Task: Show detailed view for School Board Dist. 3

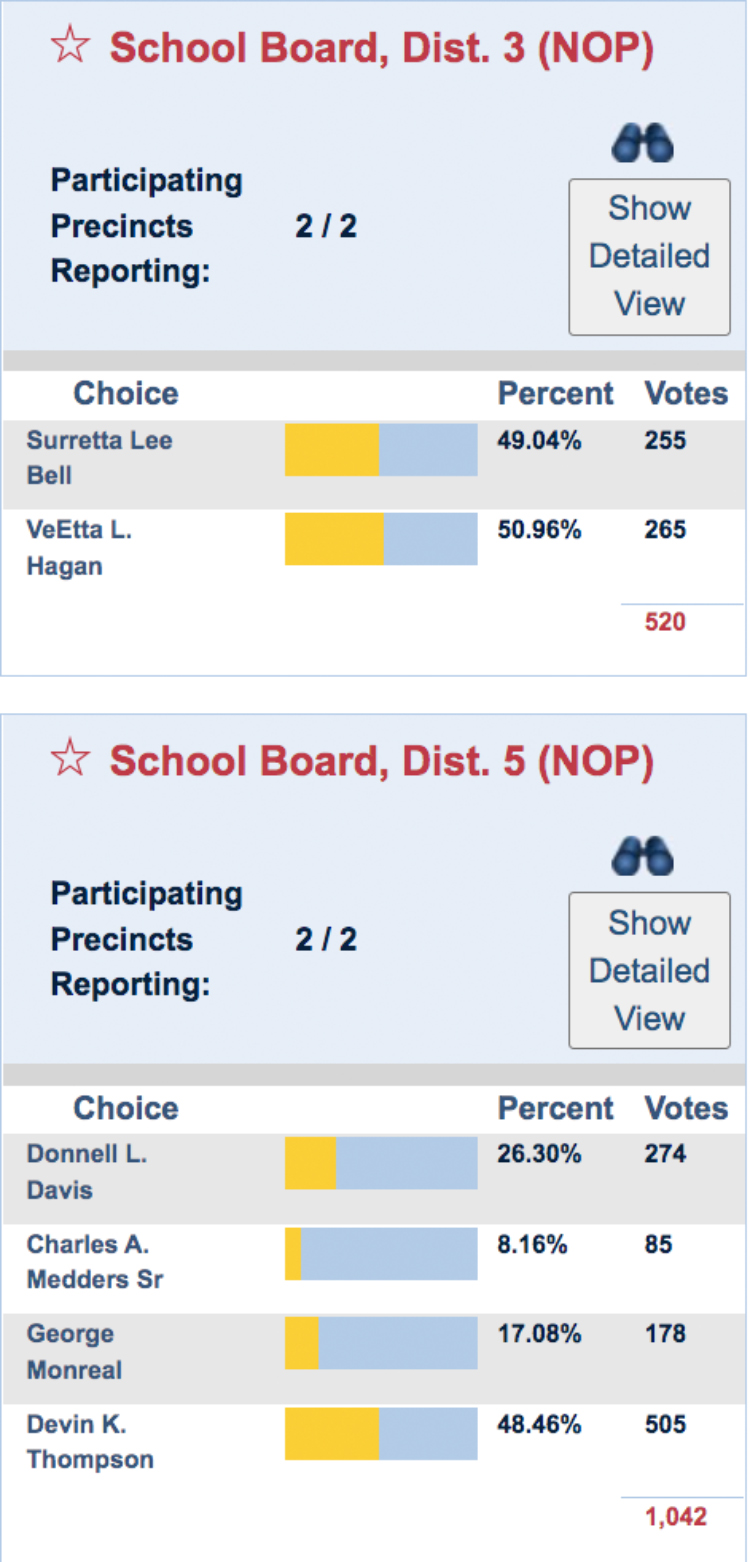Action: (649, 256)
